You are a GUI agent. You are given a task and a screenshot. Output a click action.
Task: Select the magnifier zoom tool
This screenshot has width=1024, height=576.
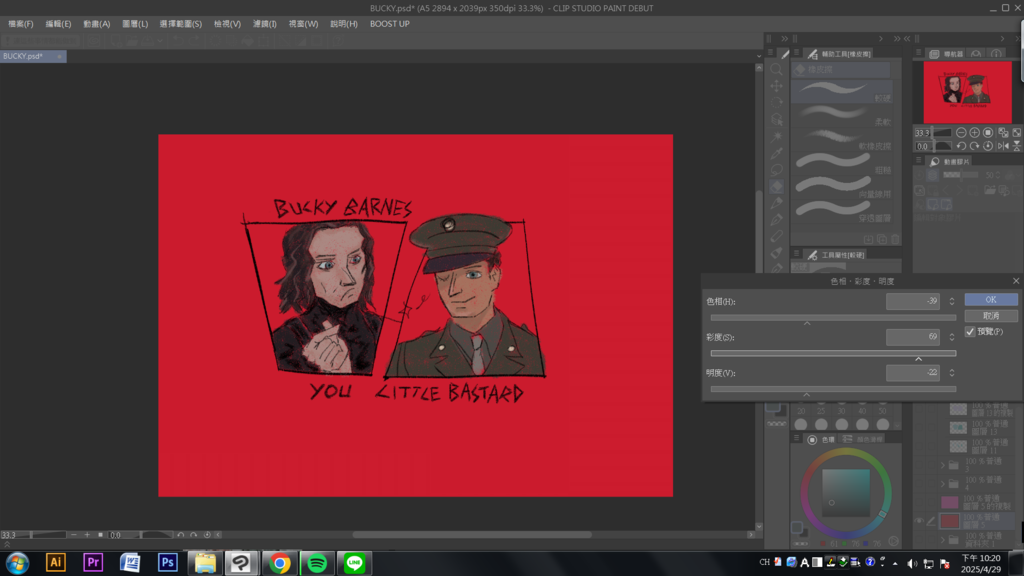(x=776, y=69)
